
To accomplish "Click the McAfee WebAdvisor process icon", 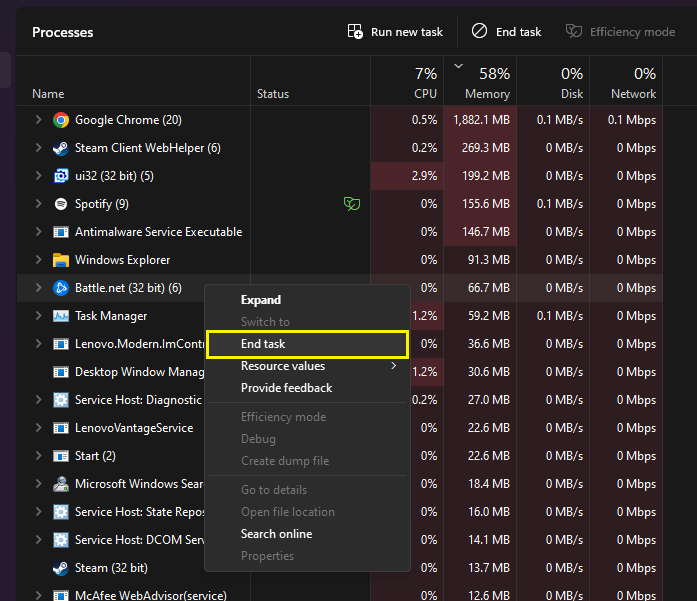I will click(x=61, y=595).
